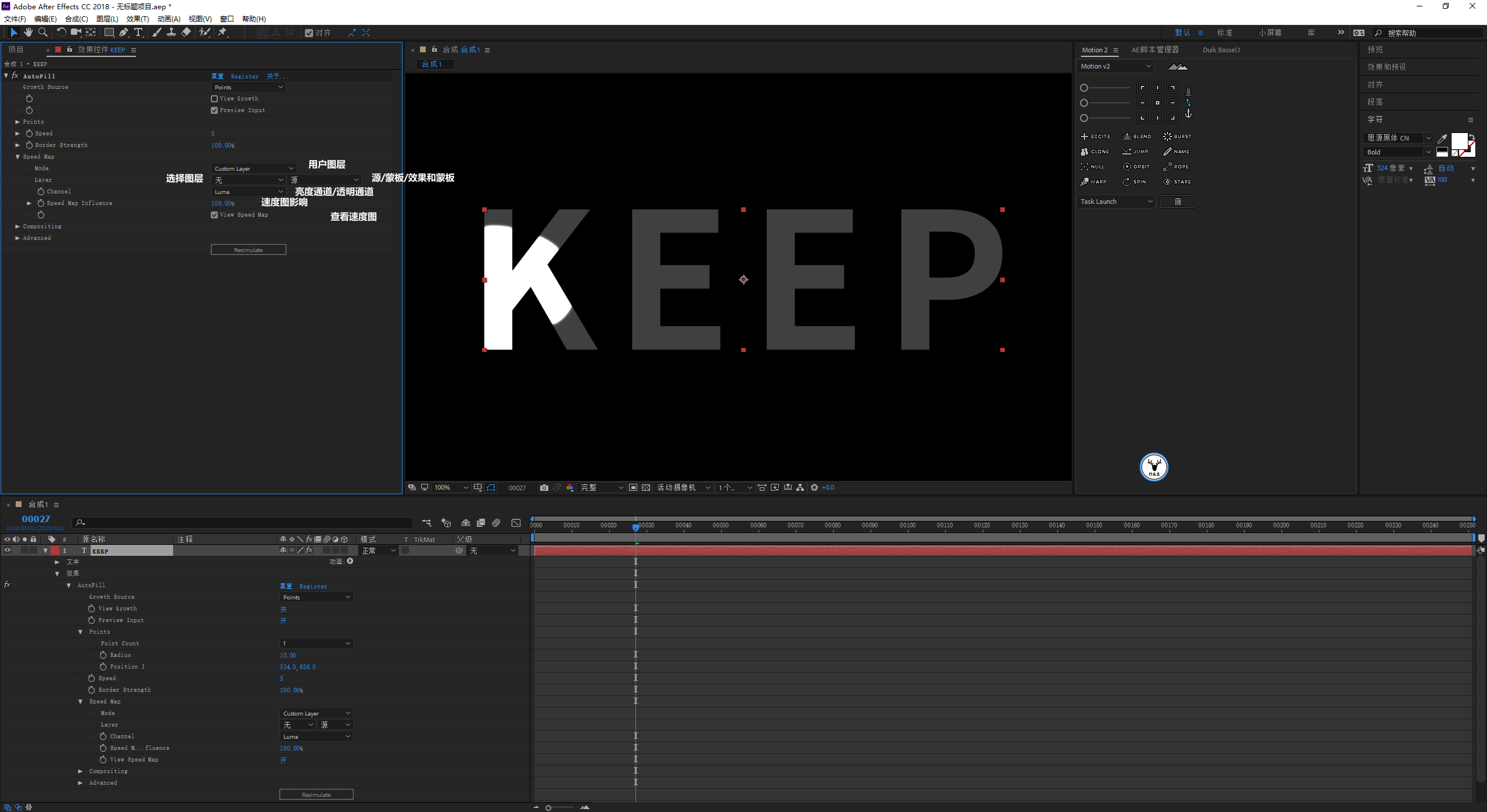Toggle Border Strength stopwatch in effect controls
The height and width of the screenshot is (812, 1487).
29,145
